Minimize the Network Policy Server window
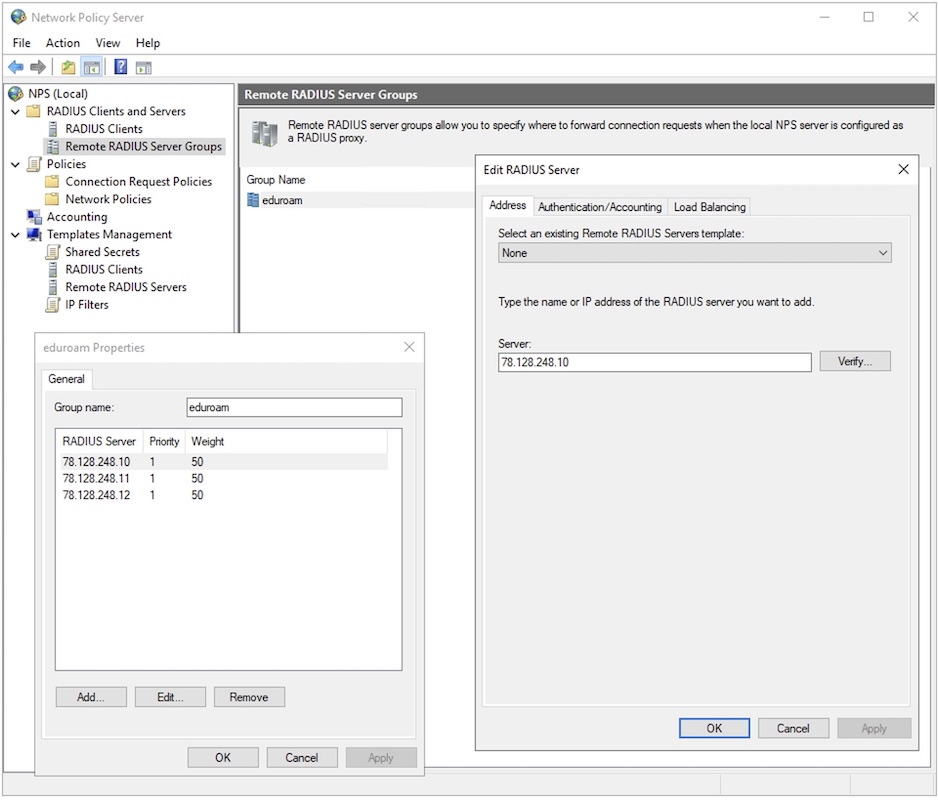Viewport: 938px width, 800px height. click(824, 17)
